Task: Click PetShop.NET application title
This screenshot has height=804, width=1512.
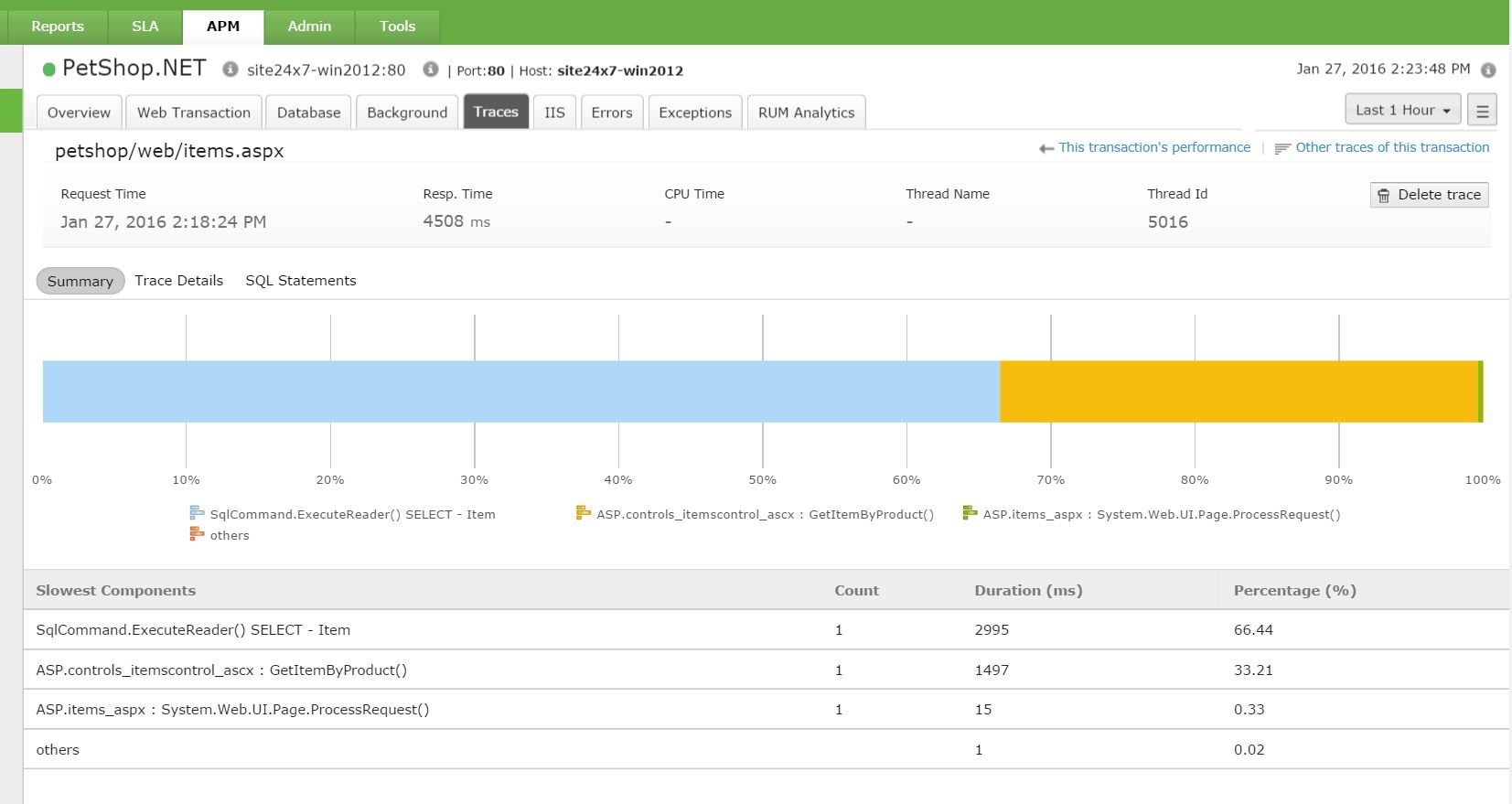Action: click(134, 69)
